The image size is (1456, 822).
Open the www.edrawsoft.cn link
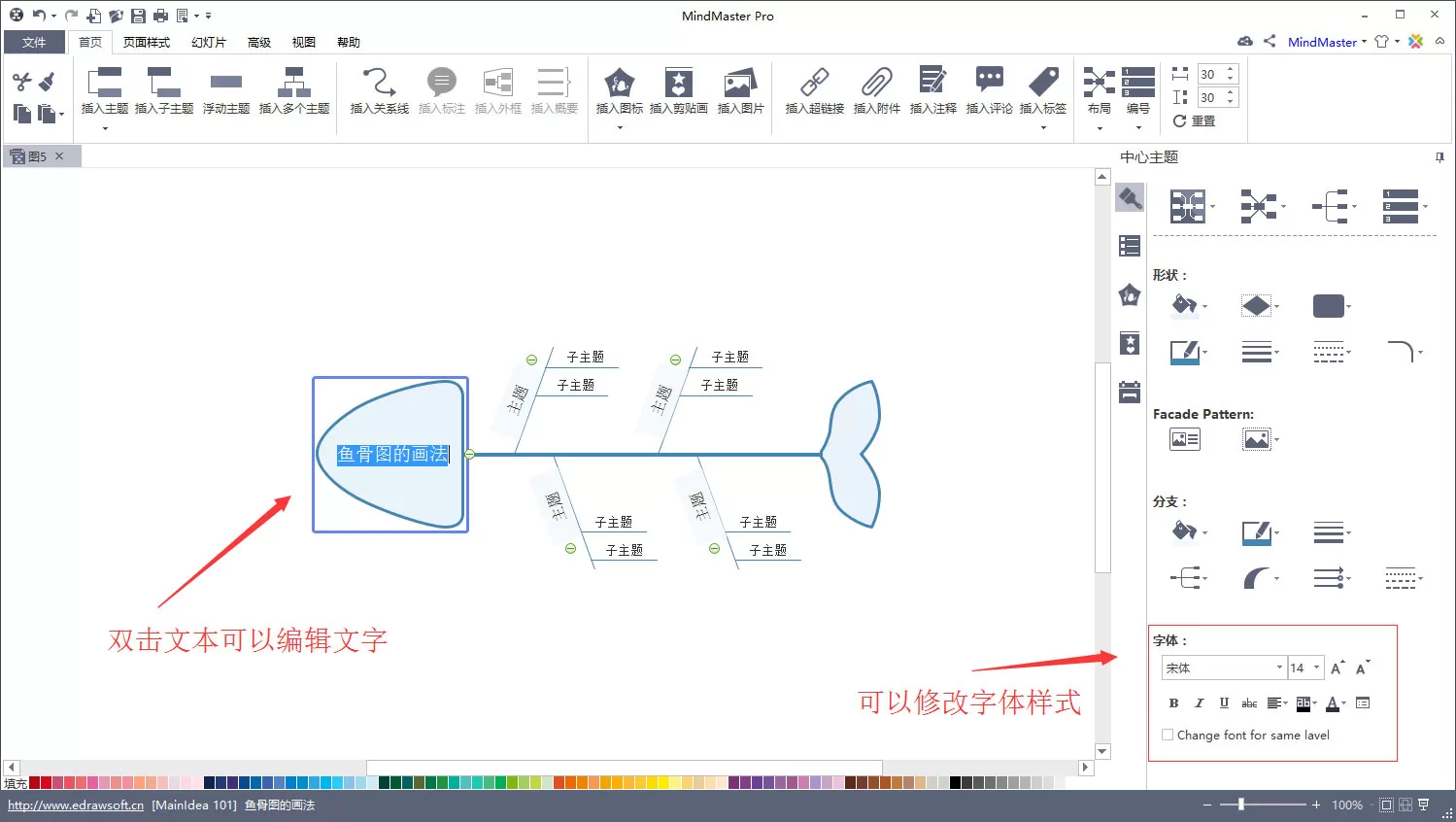click(76, 805)
